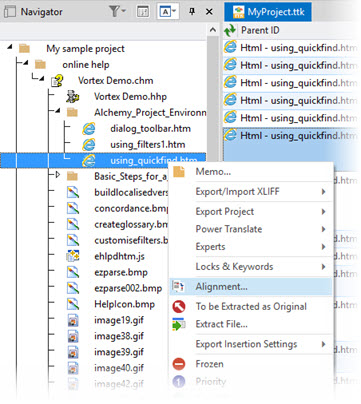Image resolution: width=361 pixels, height=404 pixels.
Task: Select the online help folder icon
Action: pos(40,64)
